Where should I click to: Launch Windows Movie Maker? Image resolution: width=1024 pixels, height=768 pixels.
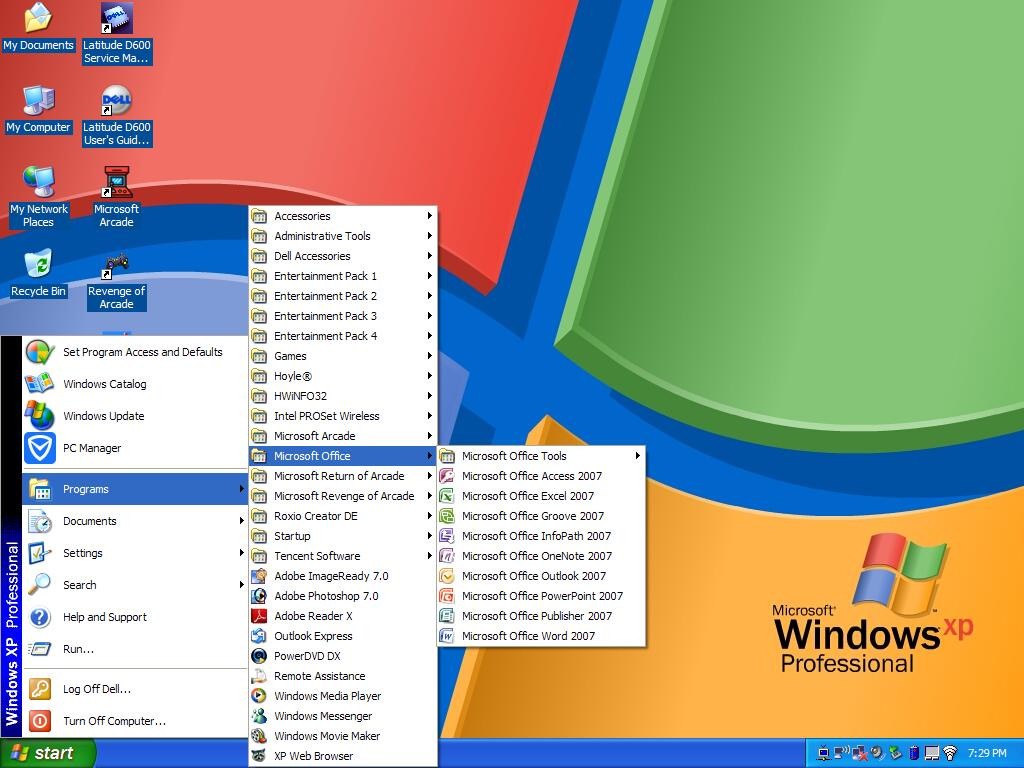343,736
